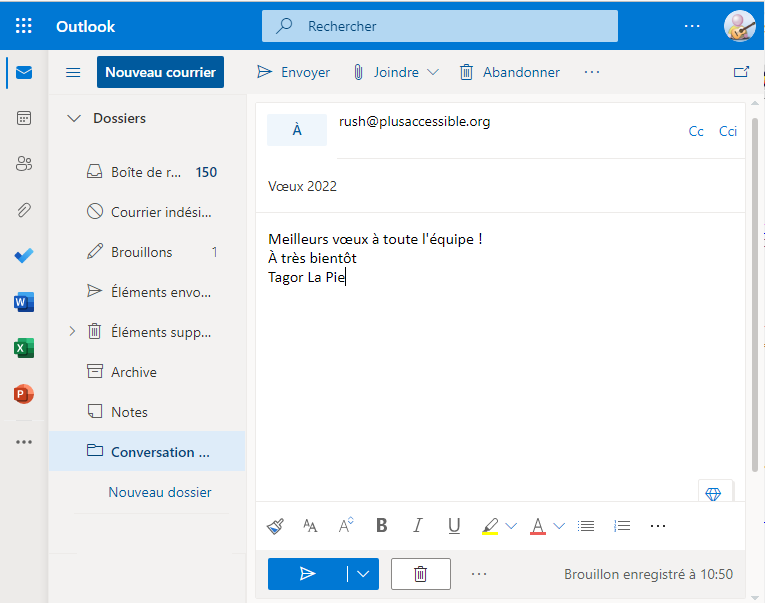Screen dimensions: 765x603
Task: Open Calendar from the left rail
Action: (24, 118)
